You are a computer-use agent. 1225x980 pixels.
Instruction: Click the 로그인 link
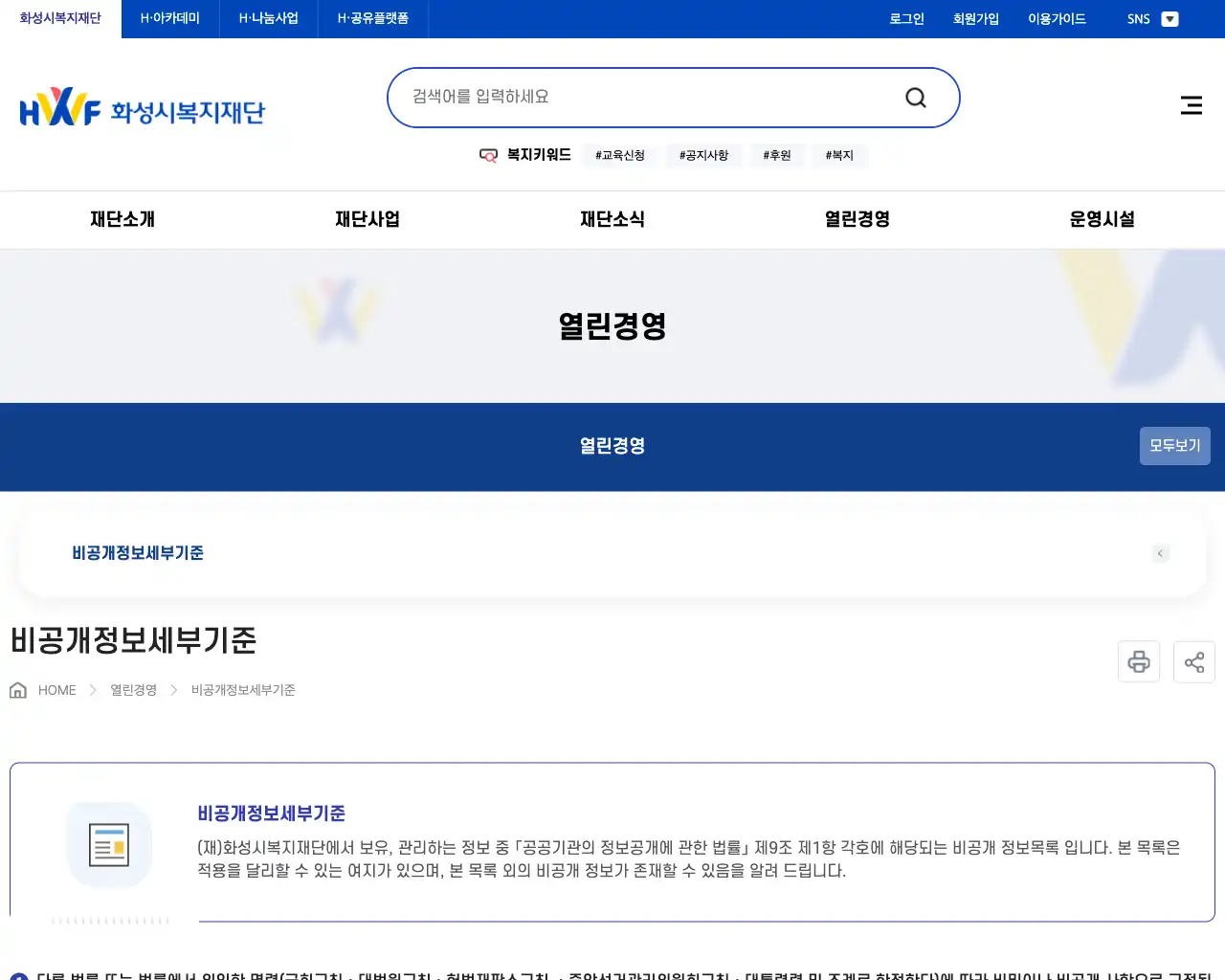[x=905, y=18]
